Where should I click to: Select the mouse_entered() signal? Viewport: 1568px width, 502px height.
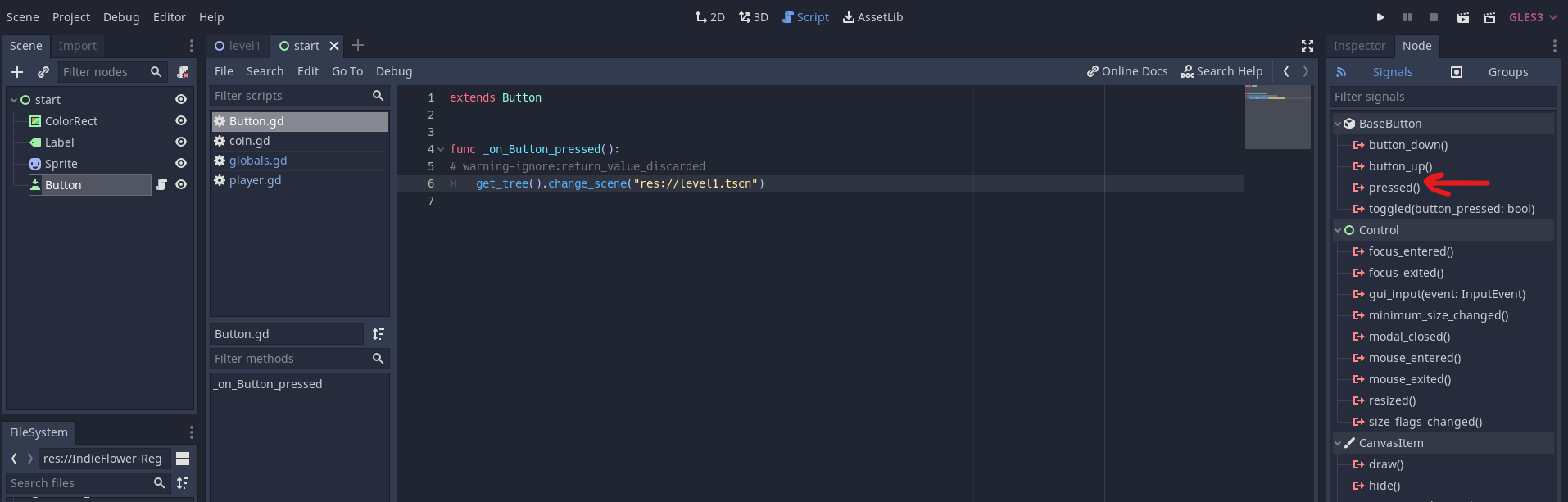(x=1414, y=358)
